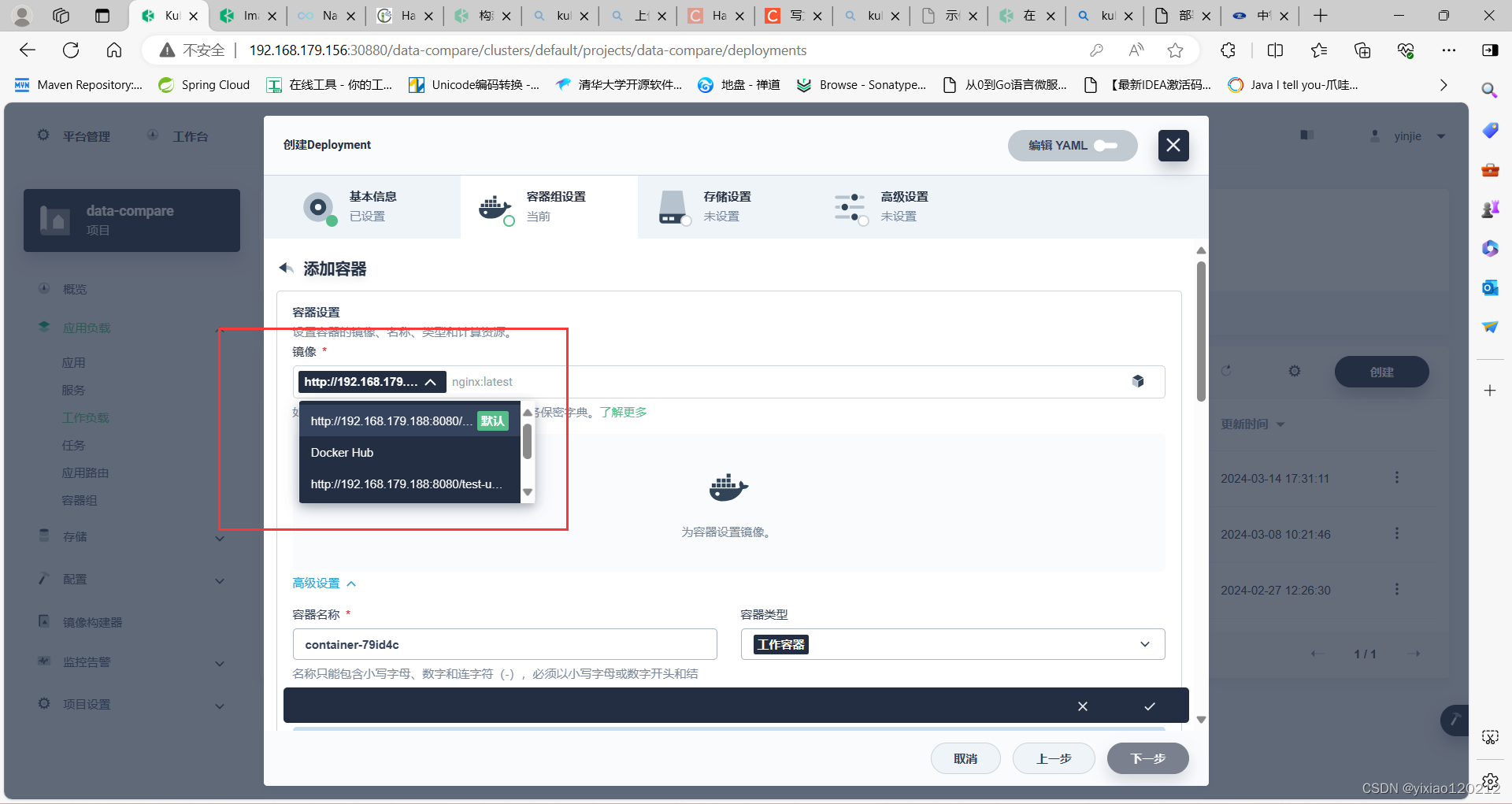This screenshot has width=1512, height=804.
Task: Click the 镜像构建器 sidebar icon
Action: pos(44,621)
